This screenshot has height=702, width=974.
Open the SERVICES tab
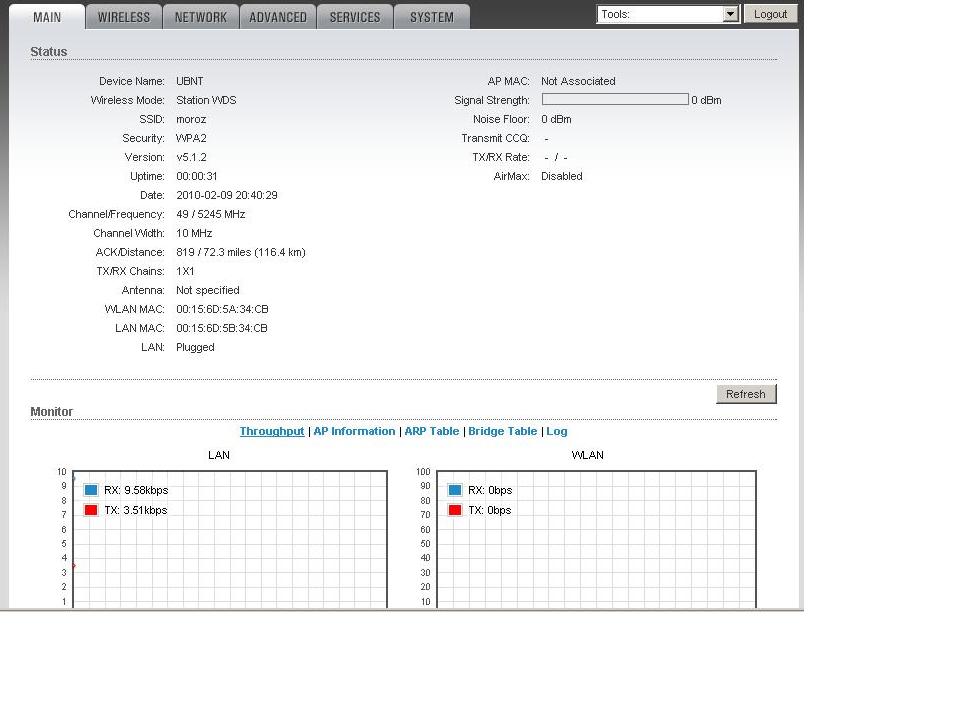coord(354,17)
